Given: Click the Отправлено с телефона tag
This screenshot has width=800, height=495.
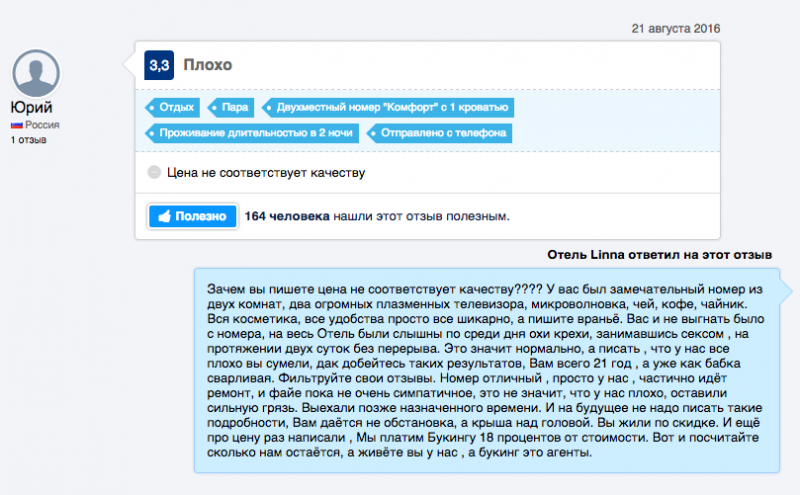Looking at the screenshot, I should [439, 133].
